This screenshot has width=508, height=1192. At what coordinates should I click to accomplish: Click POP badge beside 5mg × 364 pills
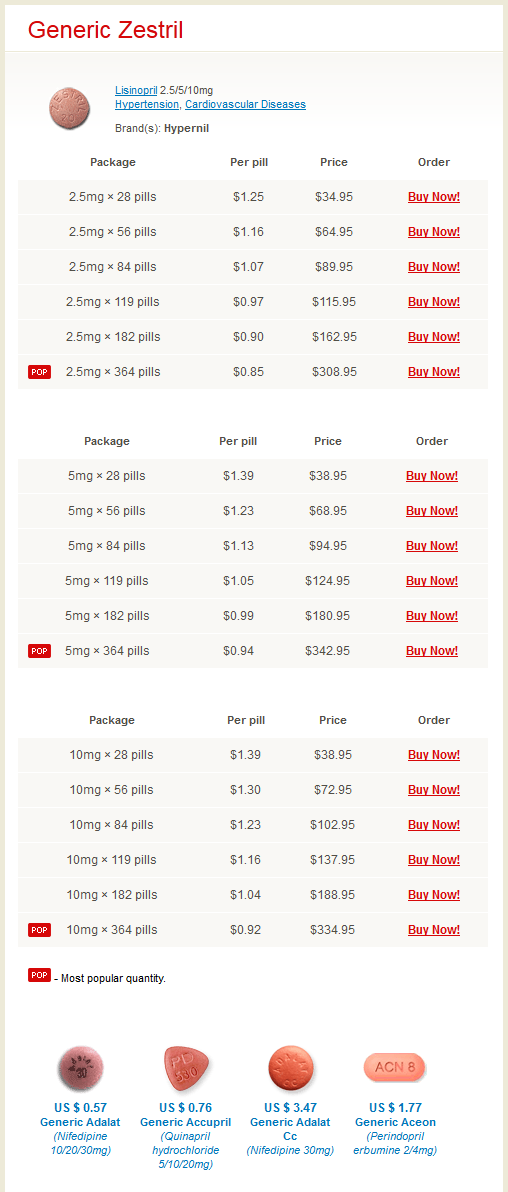[x=40, y=651]
